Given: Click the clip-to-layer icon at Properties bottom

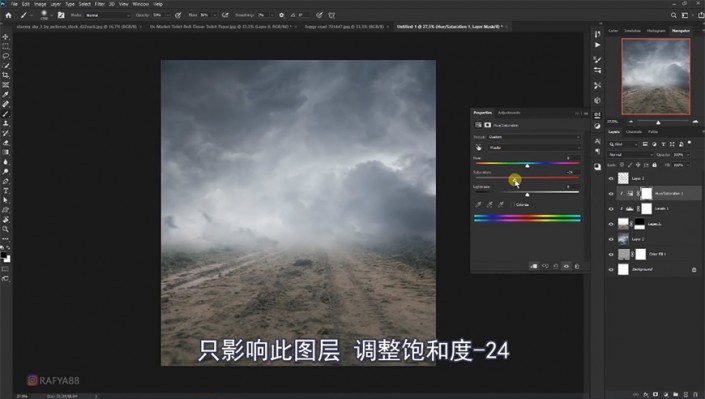Looking at the screenshot, I should (x=534, y=266).
